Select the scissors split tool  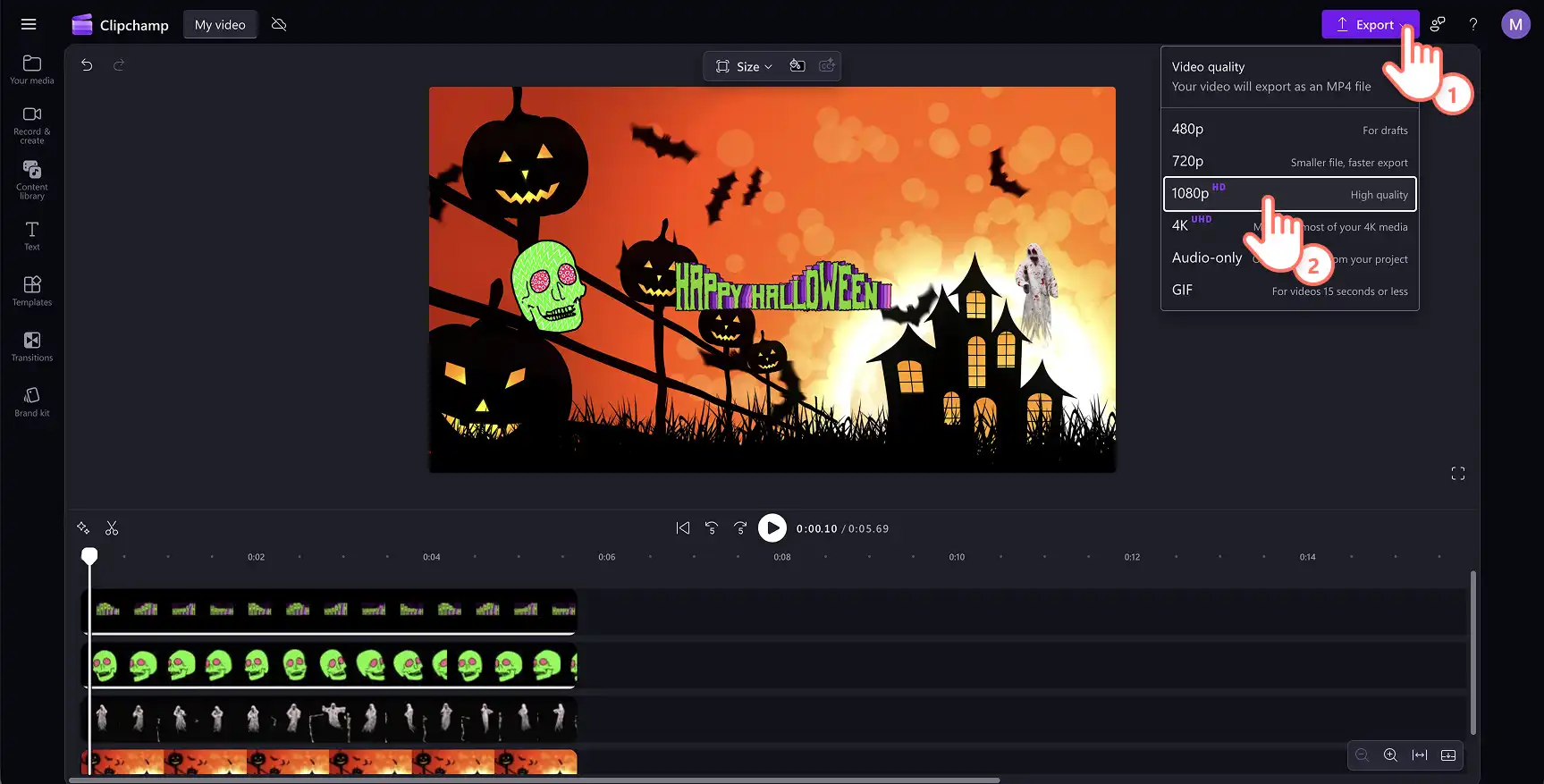(x=112, y=528)
